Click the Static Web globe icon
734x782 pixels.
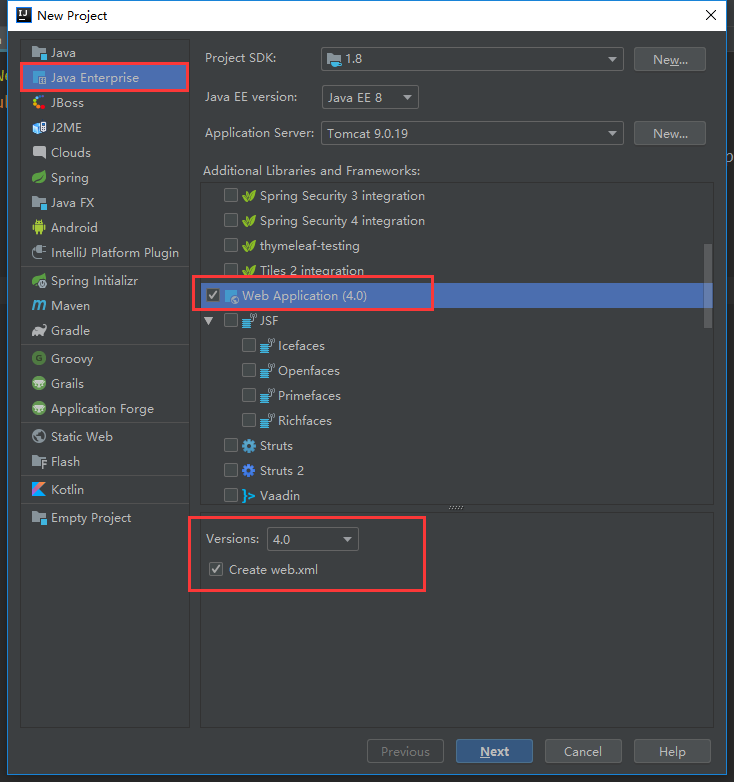pyautogui.click(x=39, y=436)
